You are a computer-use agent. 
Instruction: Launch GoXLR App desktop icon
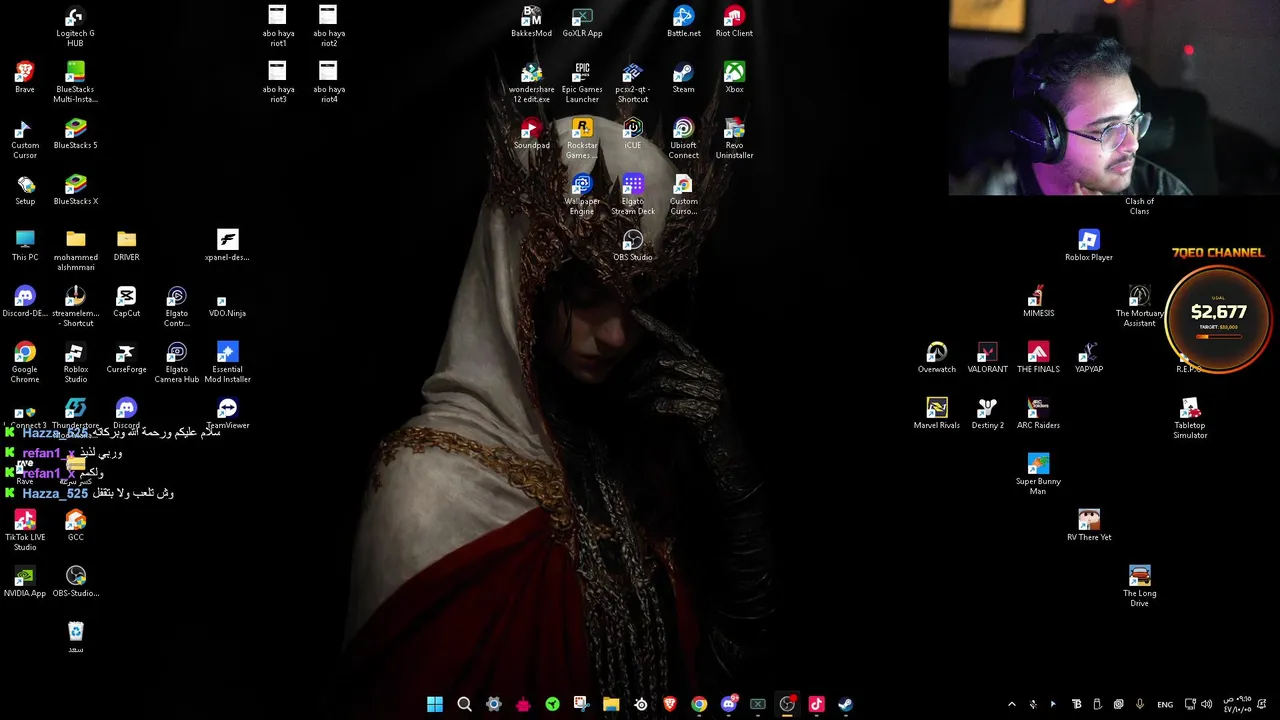click(582, 22)
